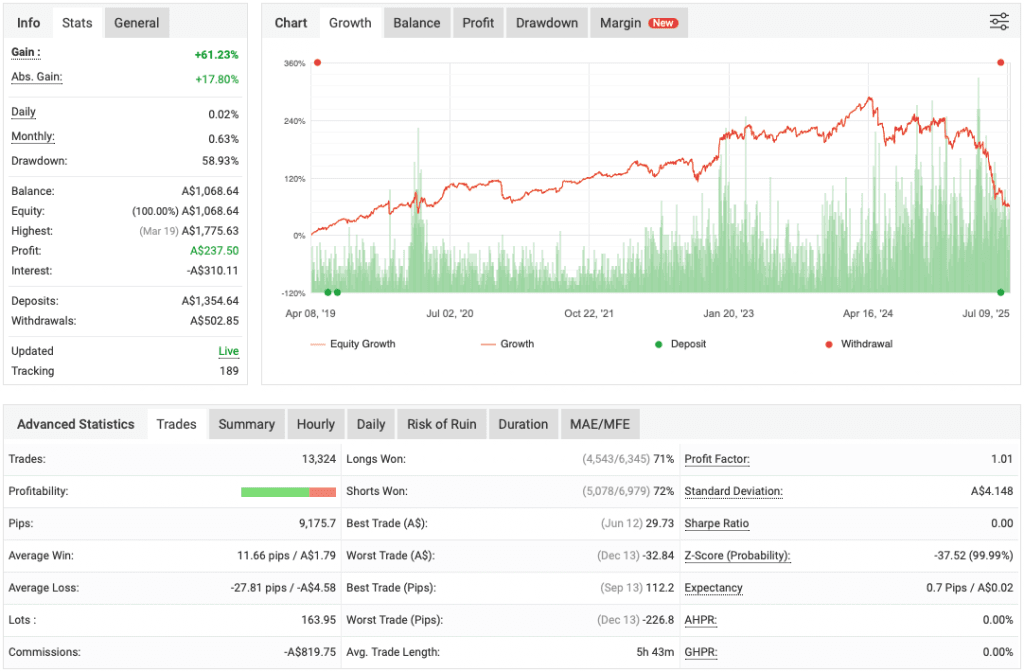The image size is (1024, 672).
Task: Click the New badge on Margin tab
Action: click(x=662, y=22)
